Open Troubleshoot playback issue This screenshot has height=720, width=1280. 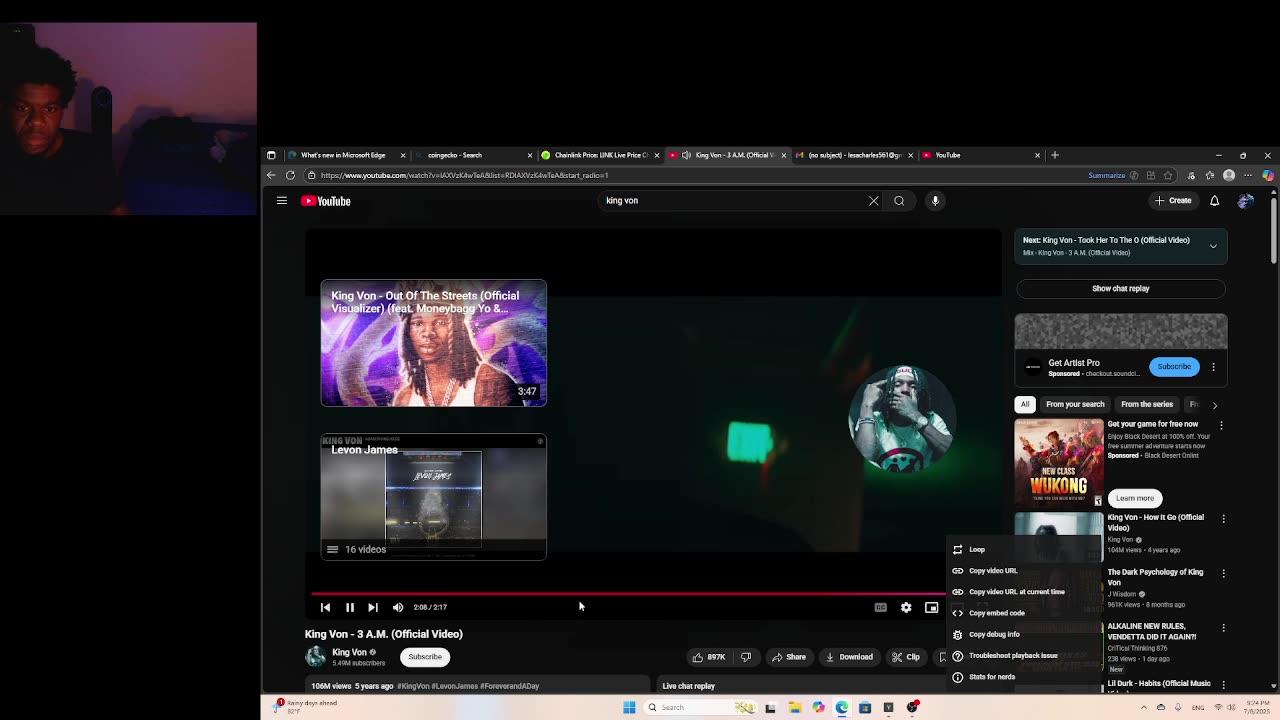pyautogui.click(x=1023, y=656)
